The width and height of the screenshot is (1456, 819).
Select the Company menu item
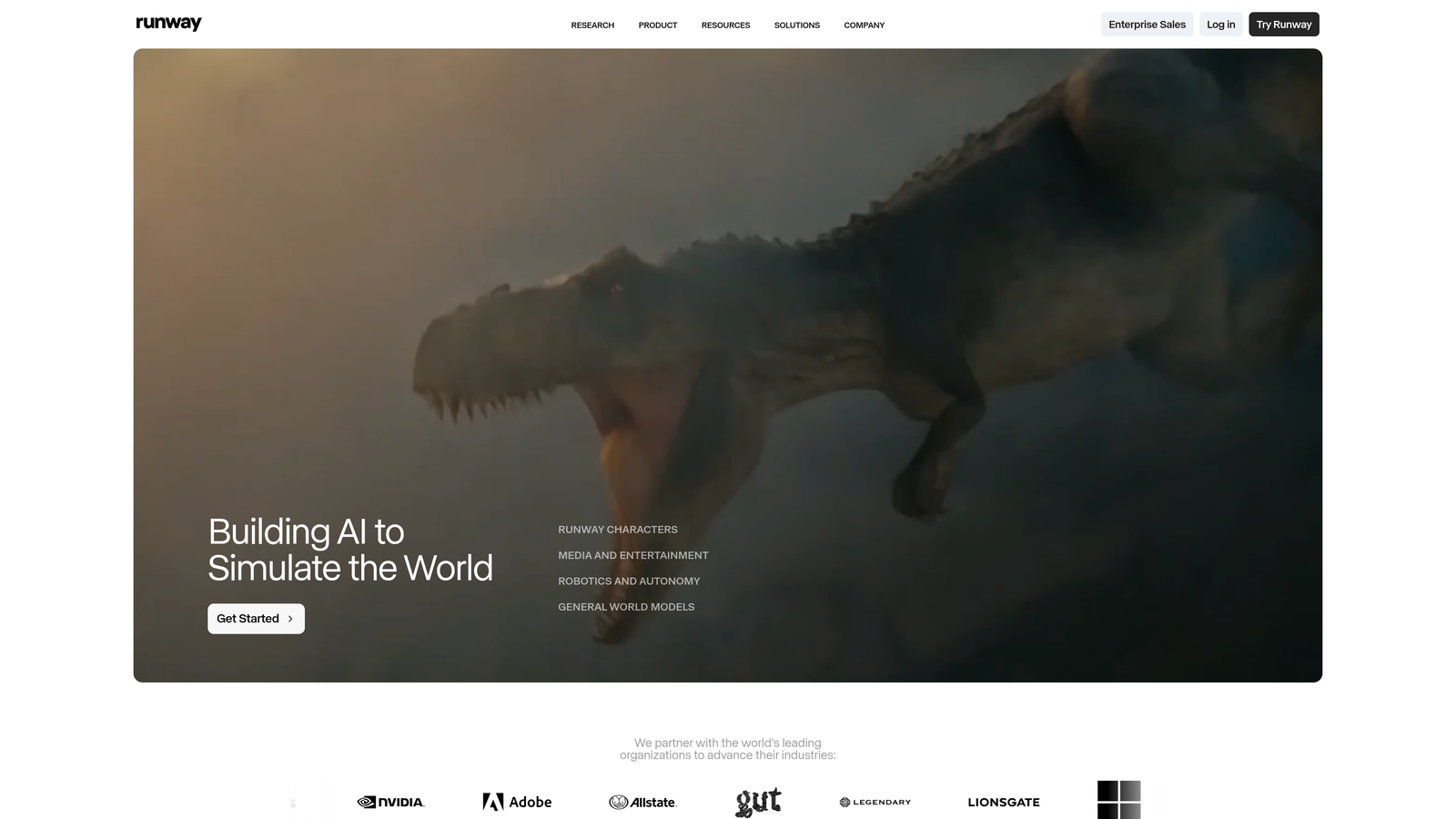point(863,25)
